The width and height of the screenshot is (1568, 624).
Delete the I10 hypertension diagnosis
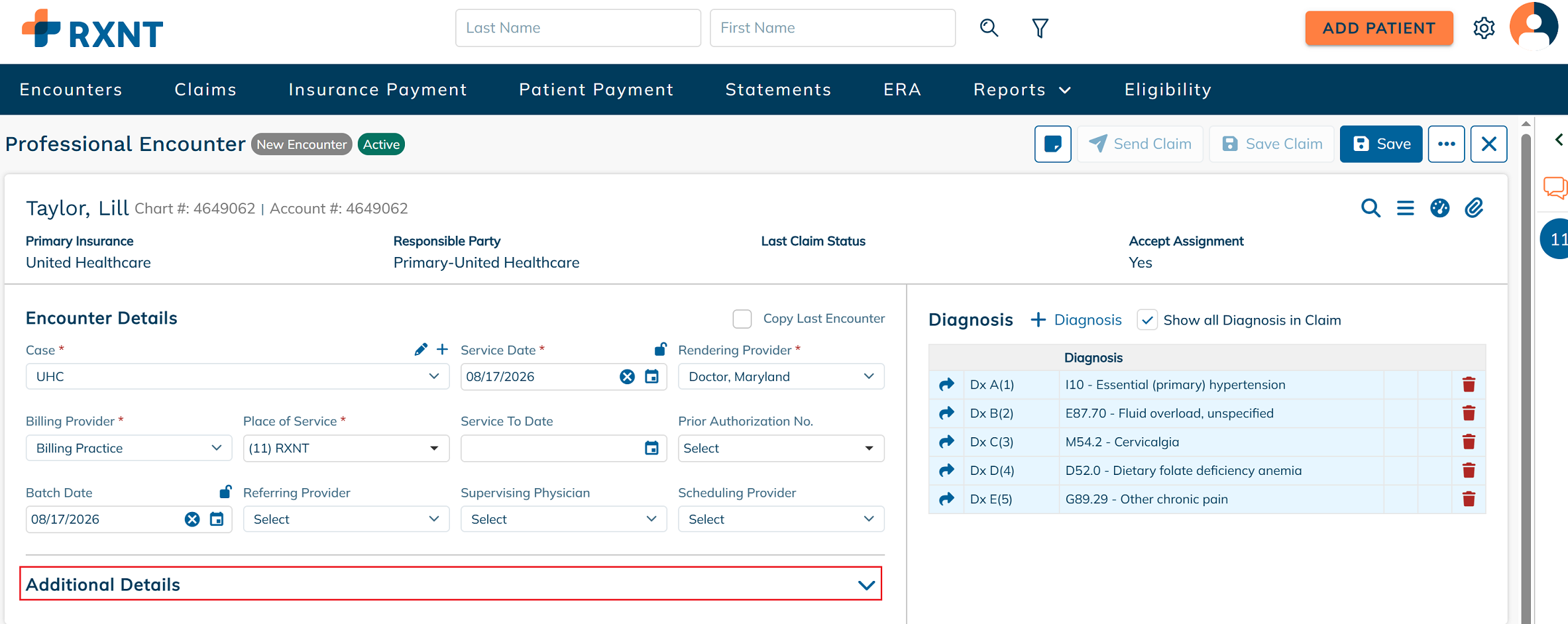point(1469,384)
